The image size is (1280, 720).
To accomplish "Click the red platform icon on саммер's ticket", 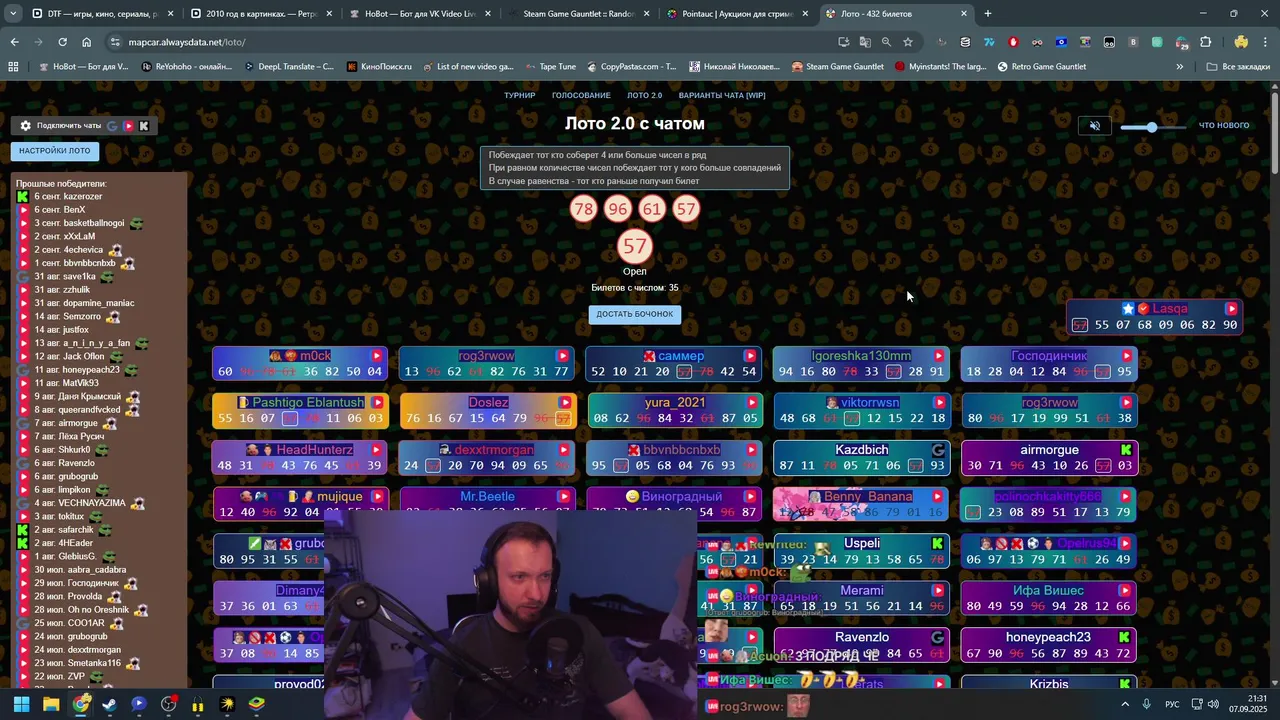I will click(750, 356).
